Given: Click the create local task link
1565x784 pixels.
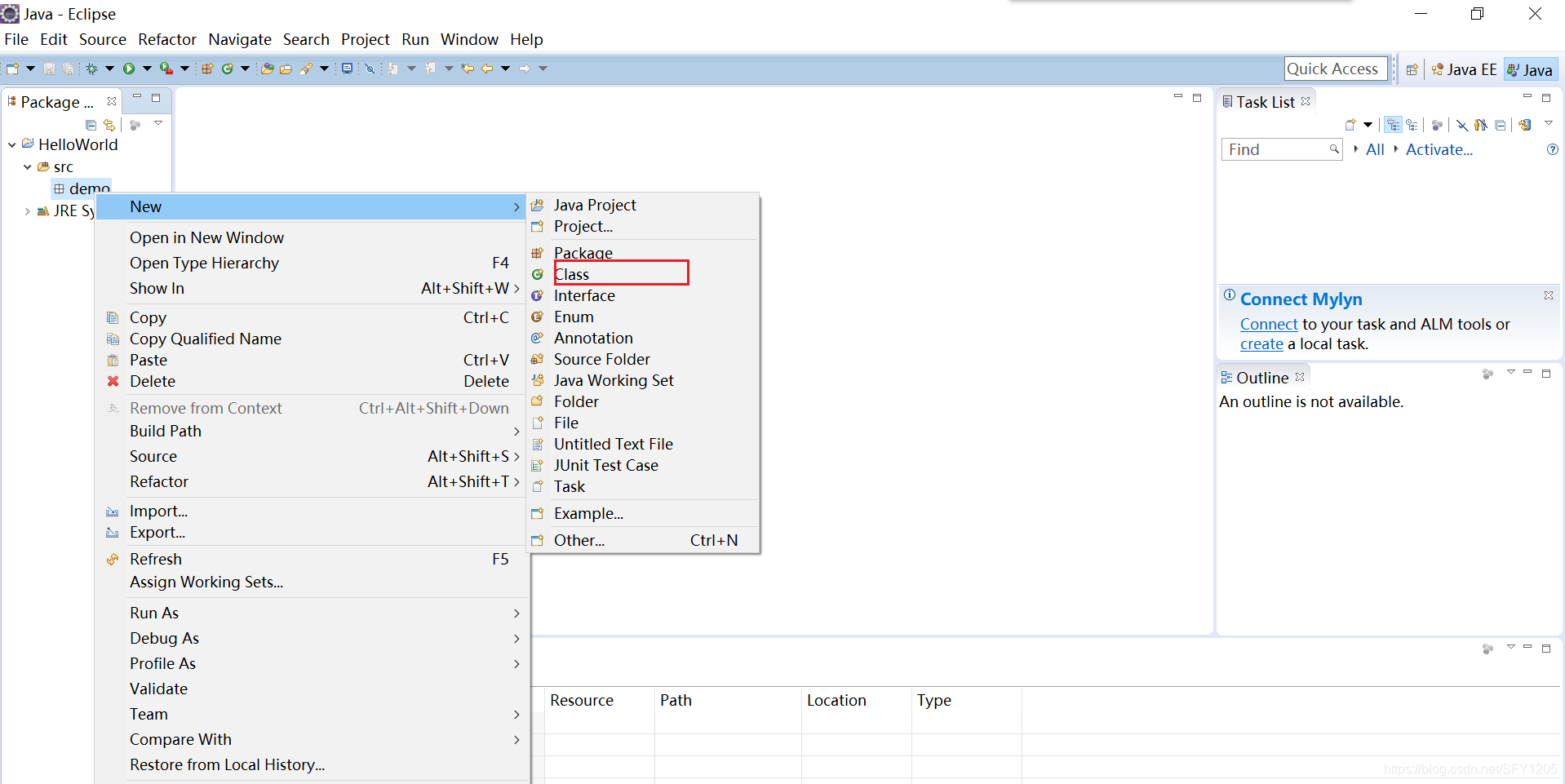Looking at the screenshot, I should [x=1261, y=343].
